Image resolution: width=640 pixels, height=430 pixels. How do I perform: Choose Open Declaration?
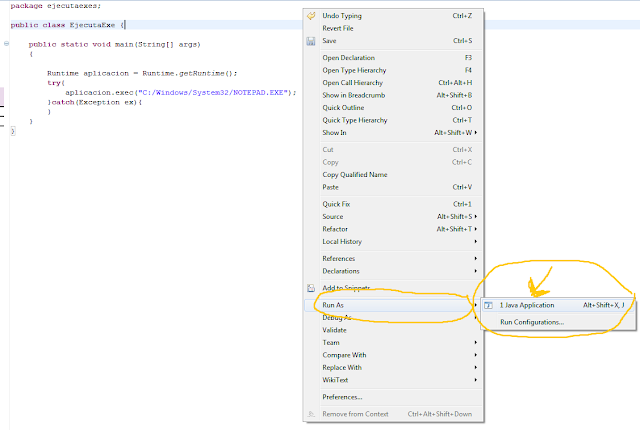(393, 58)
